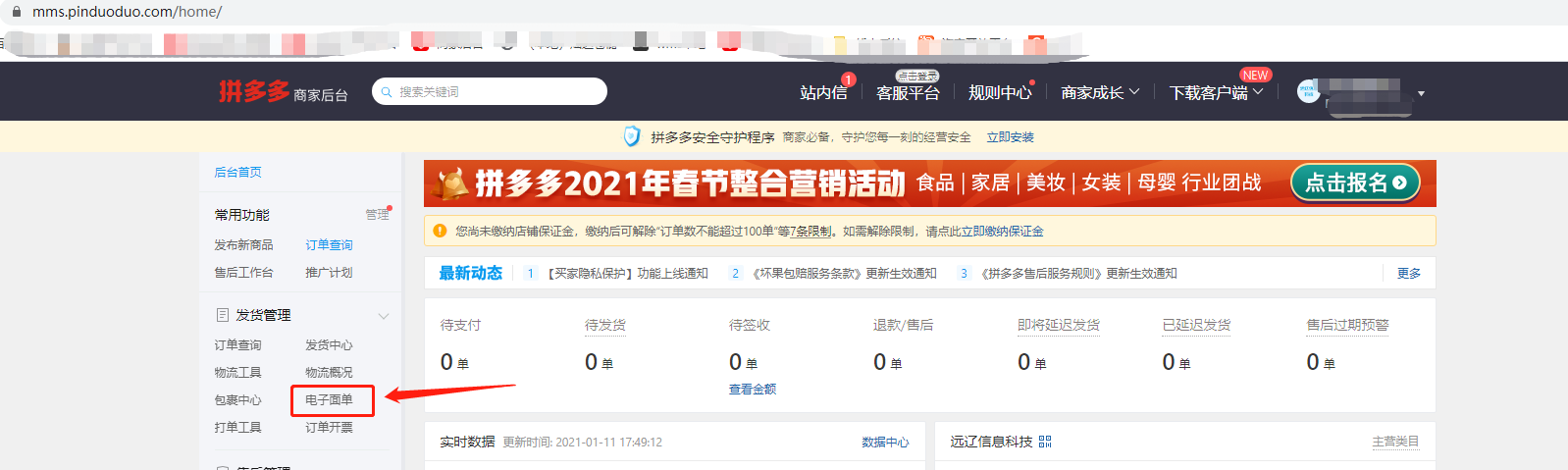Open 规则中心 rules center
The height and width of the screenshot is (470, 1568).
(x=1000, y=92)
